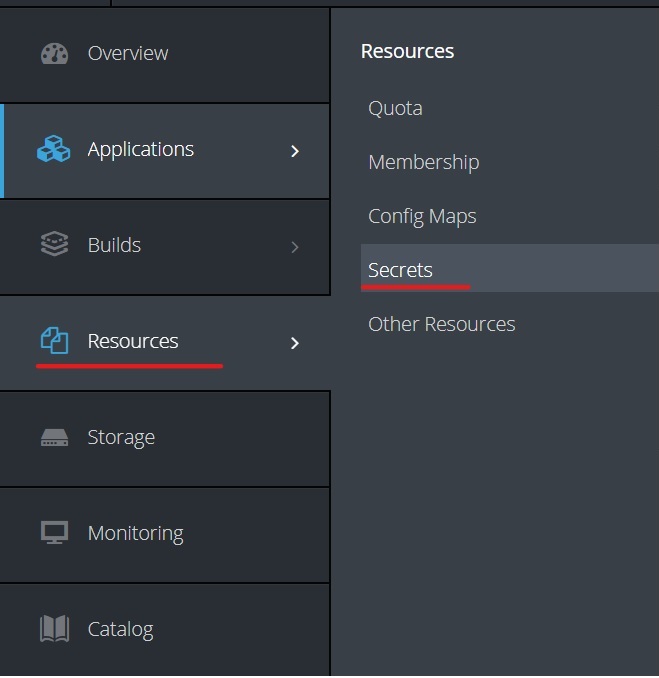
Task: Open the Monitoring section by its label
Action: pos(135,533)
